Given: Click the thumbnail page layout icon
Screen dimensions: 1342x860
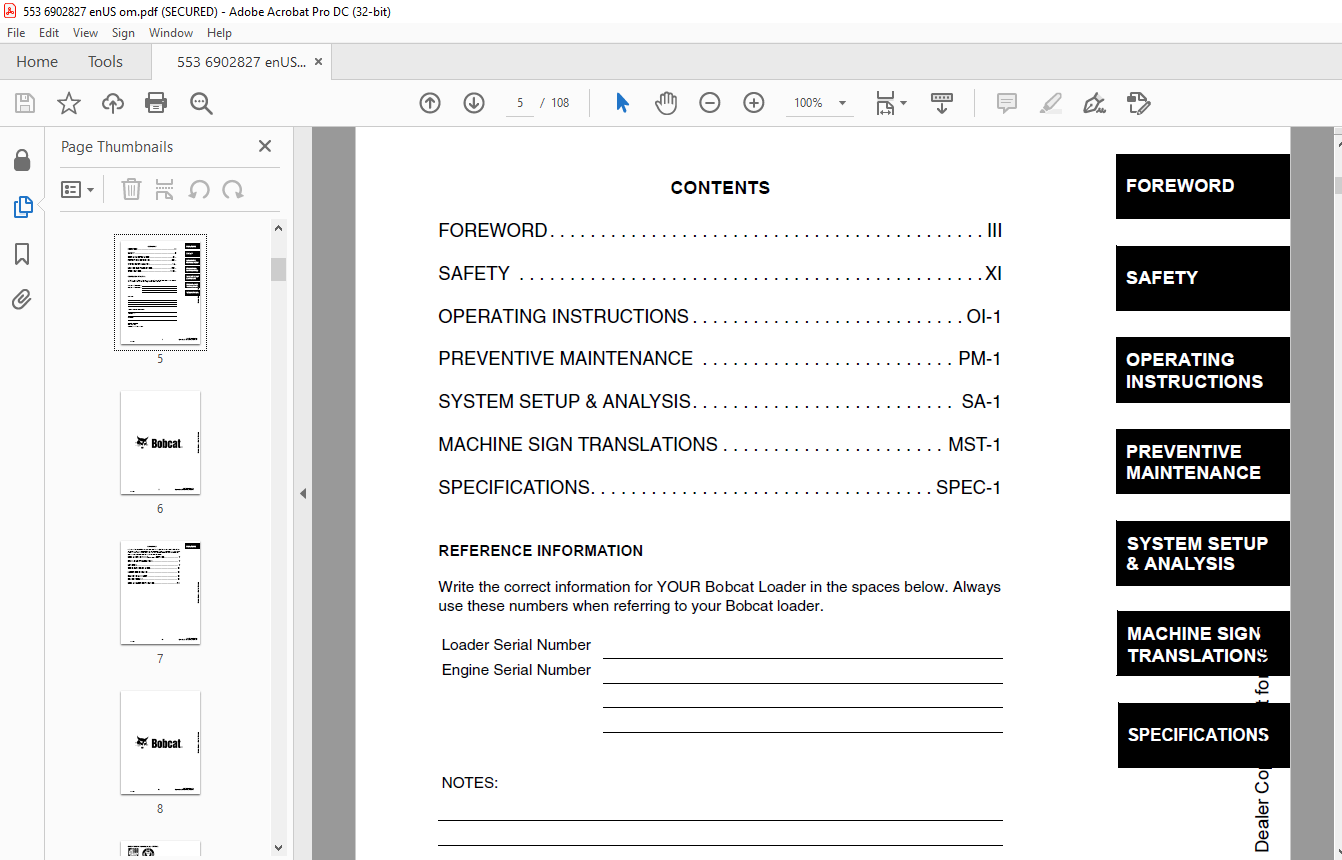Looking at the screenshot, I should [x=165, y=189].
